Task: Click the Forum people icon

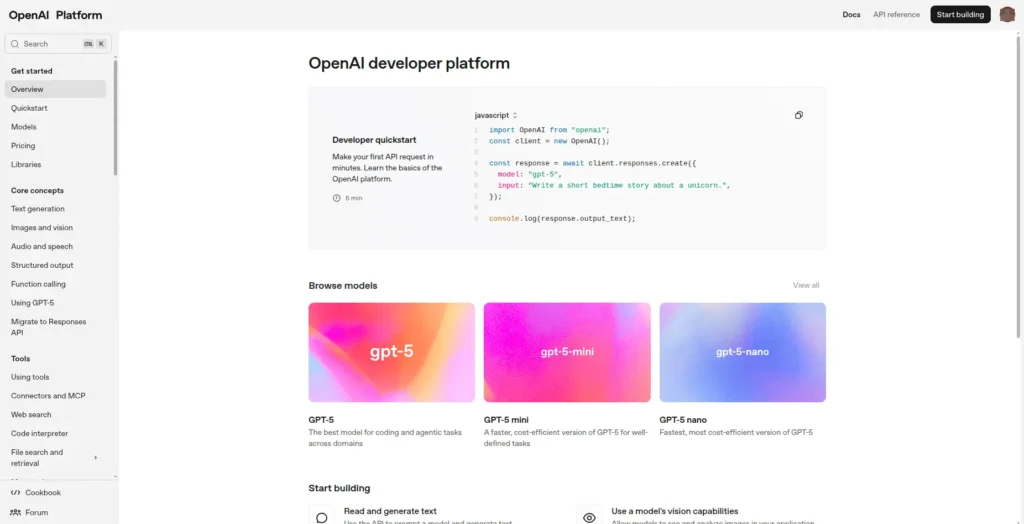Action: (16, 513)
